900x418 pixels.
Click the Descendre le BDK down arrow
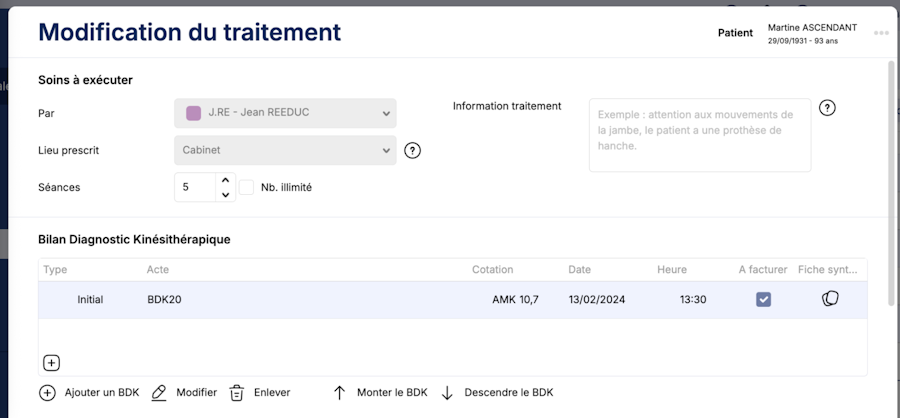[447, 393]
